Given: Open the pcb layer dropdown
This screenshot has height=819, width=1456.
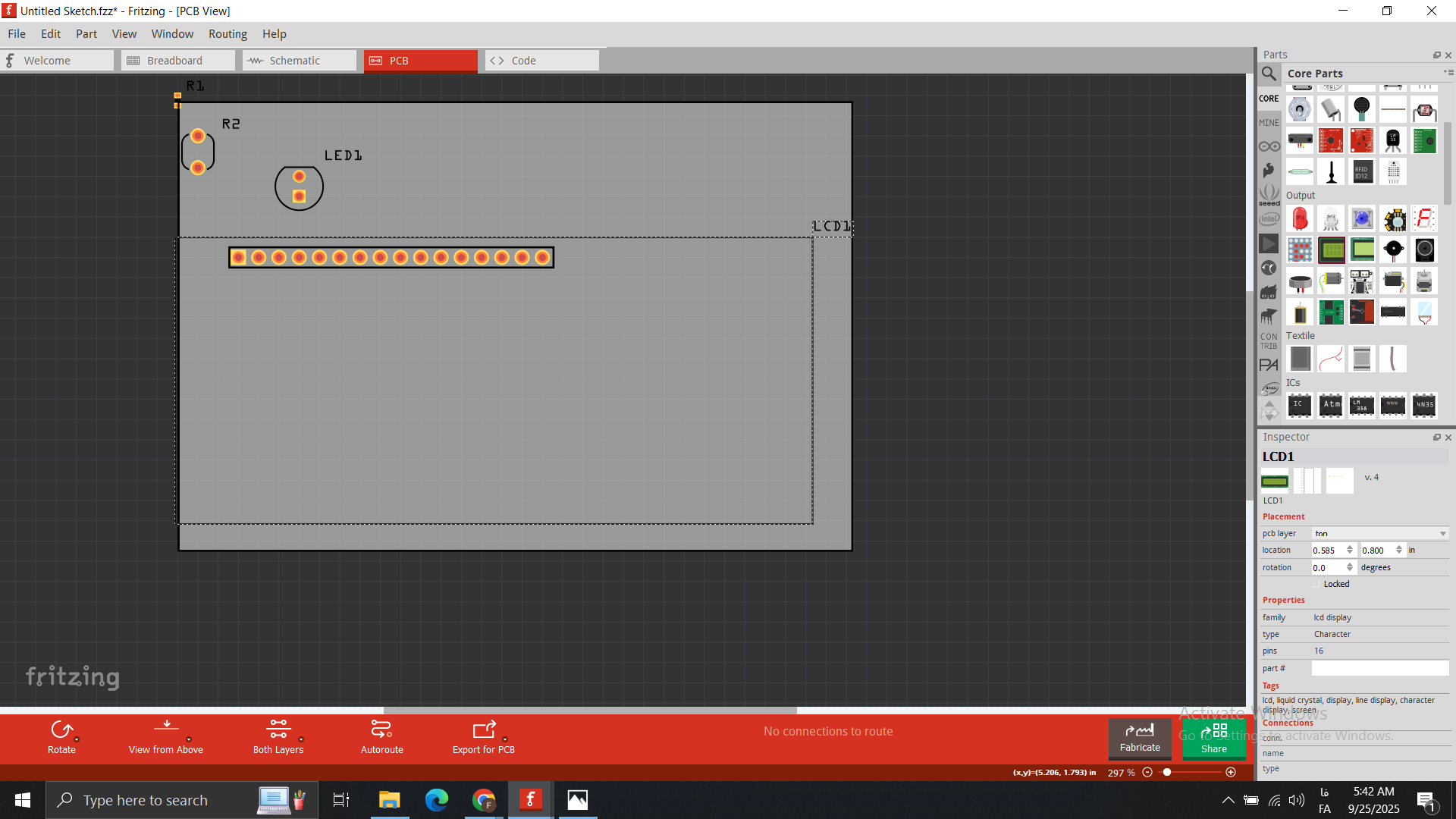Looking at the screenshot, I should (1379, 534).
